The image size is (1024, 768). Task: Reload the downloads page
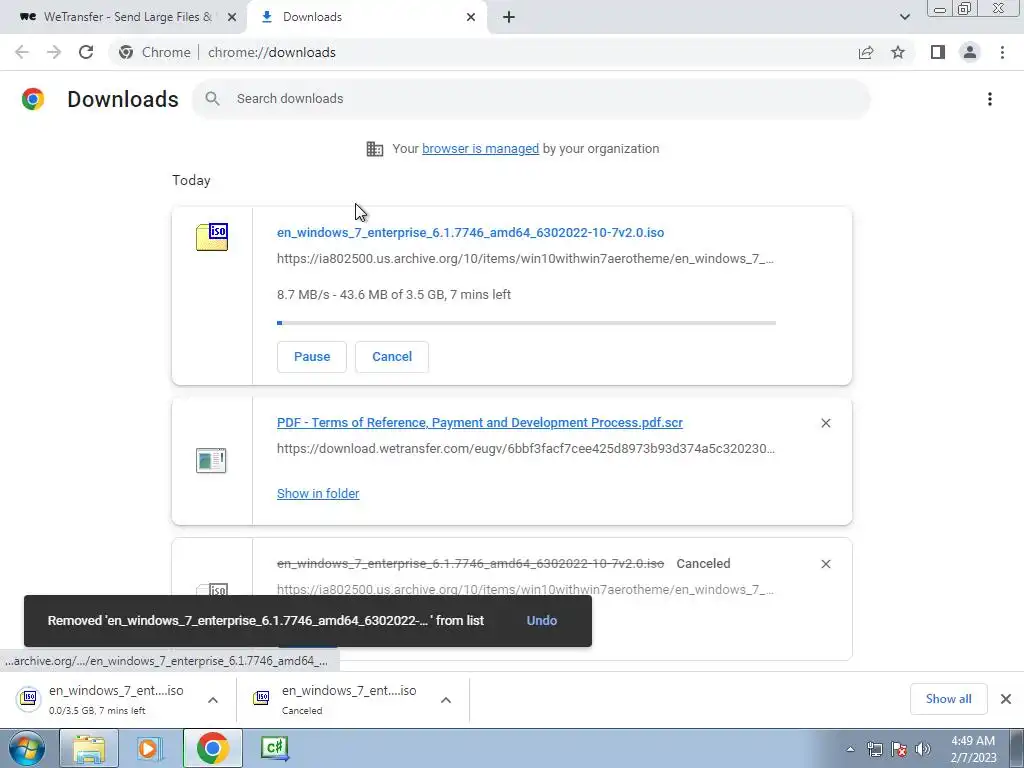pos(86,52)
